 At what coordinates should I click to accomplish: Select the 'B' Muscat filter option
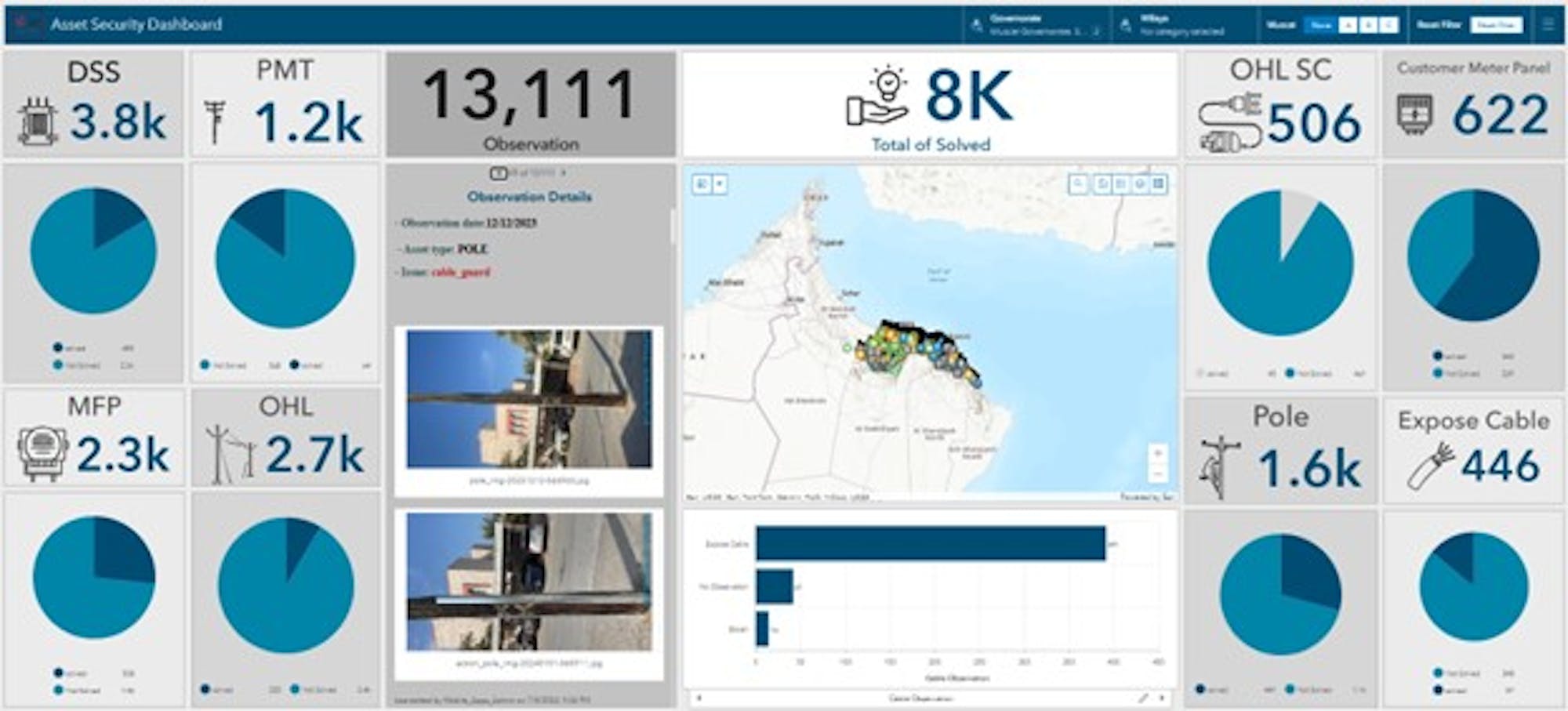(1368, 25)
